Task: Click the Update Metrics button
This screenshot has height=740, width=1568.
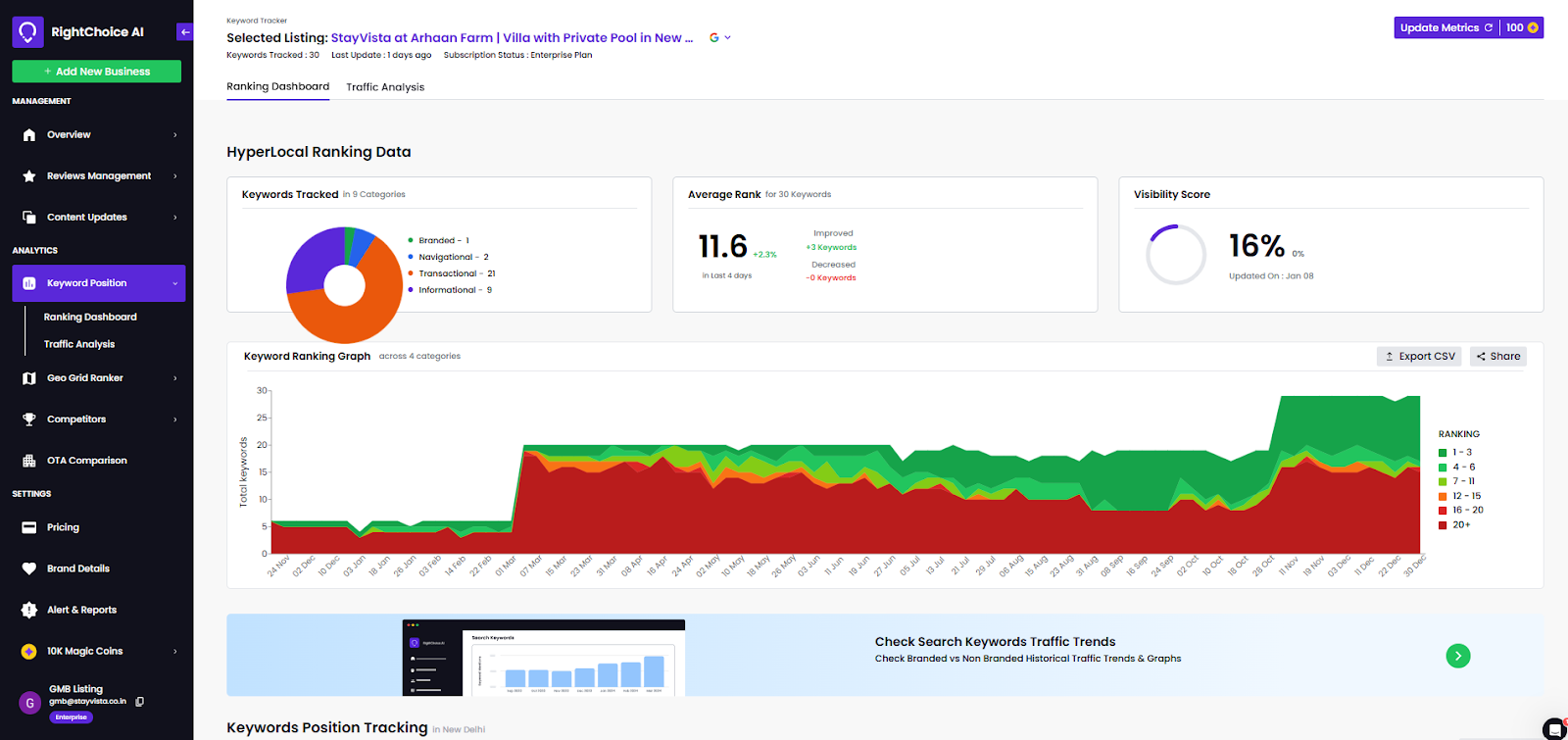Action: click(x=1446, y=27)
